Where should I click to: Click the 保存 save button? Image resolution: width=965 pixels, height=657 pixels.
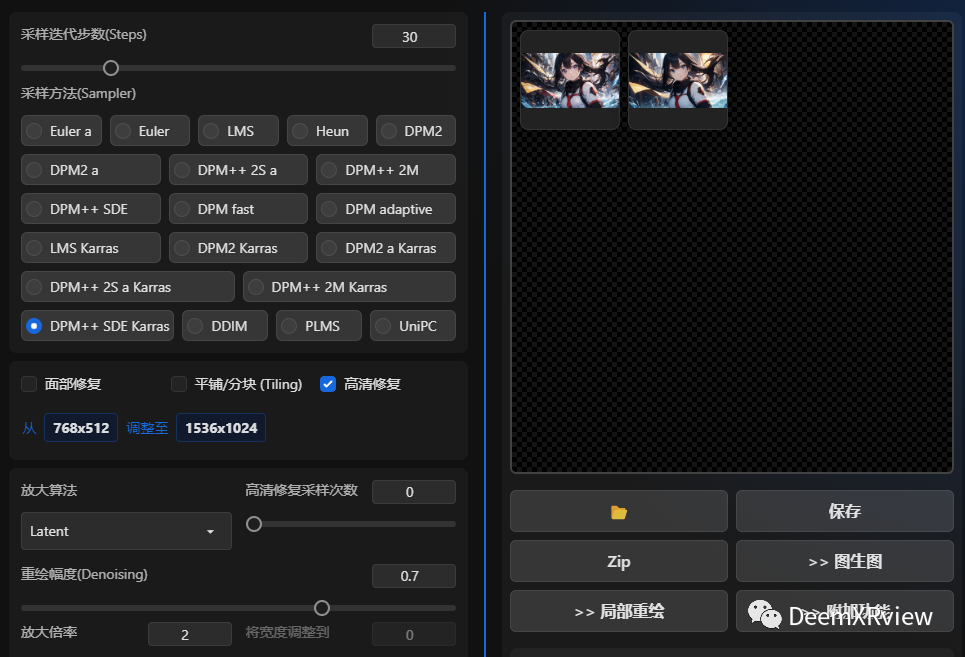coord(844,511)
